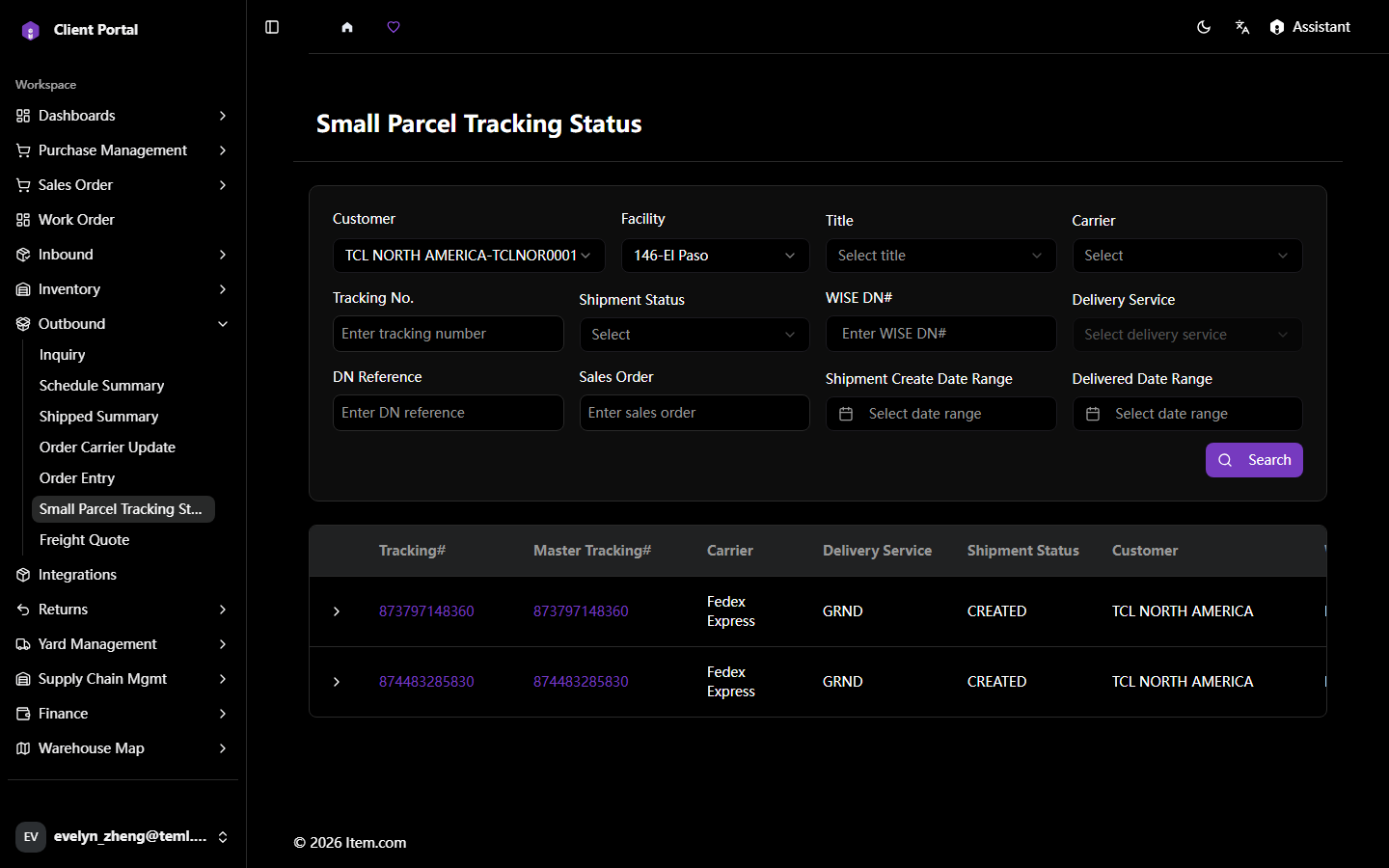
Task: Expand Purchase Management chevron
Action: tap(223, 150)
